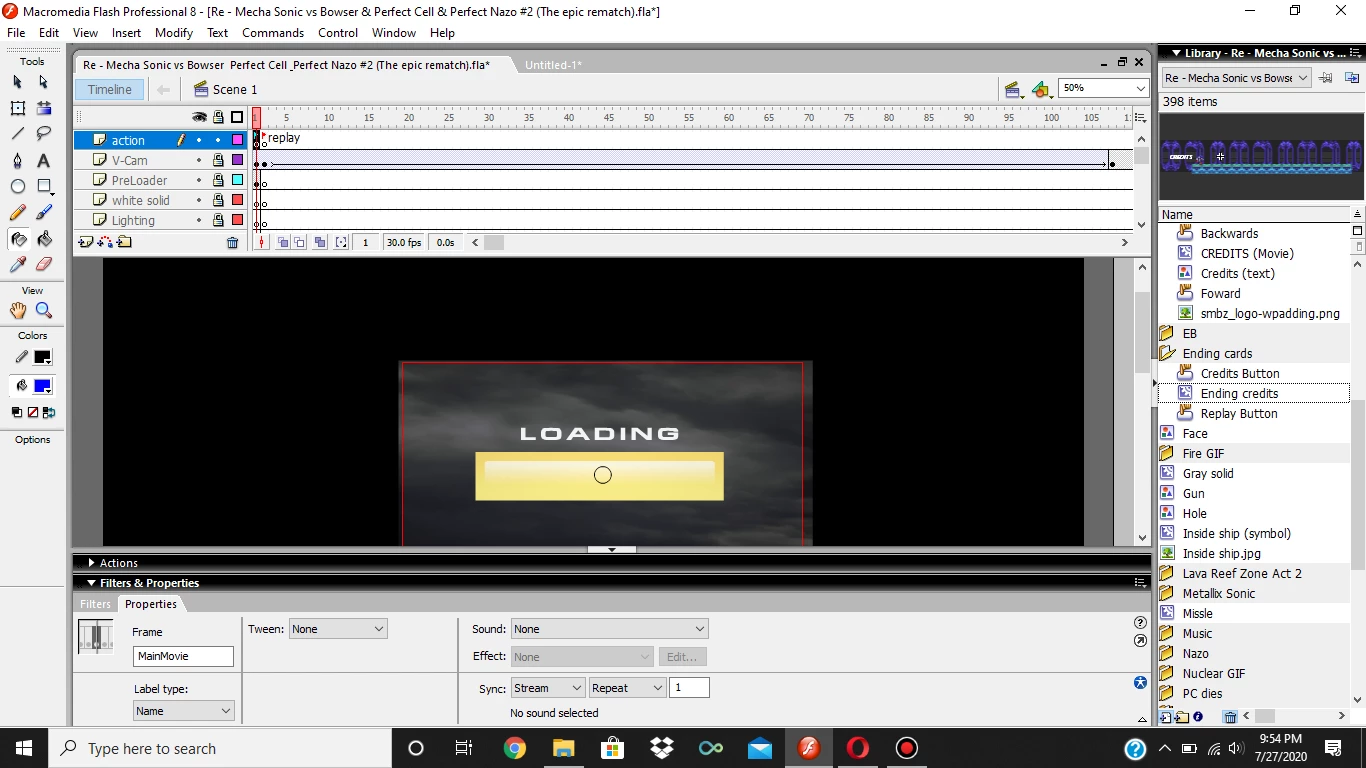Screen dimensions: 1366x768
Task: Click Add Motion Guide icon
Action: tap(105, 242)
